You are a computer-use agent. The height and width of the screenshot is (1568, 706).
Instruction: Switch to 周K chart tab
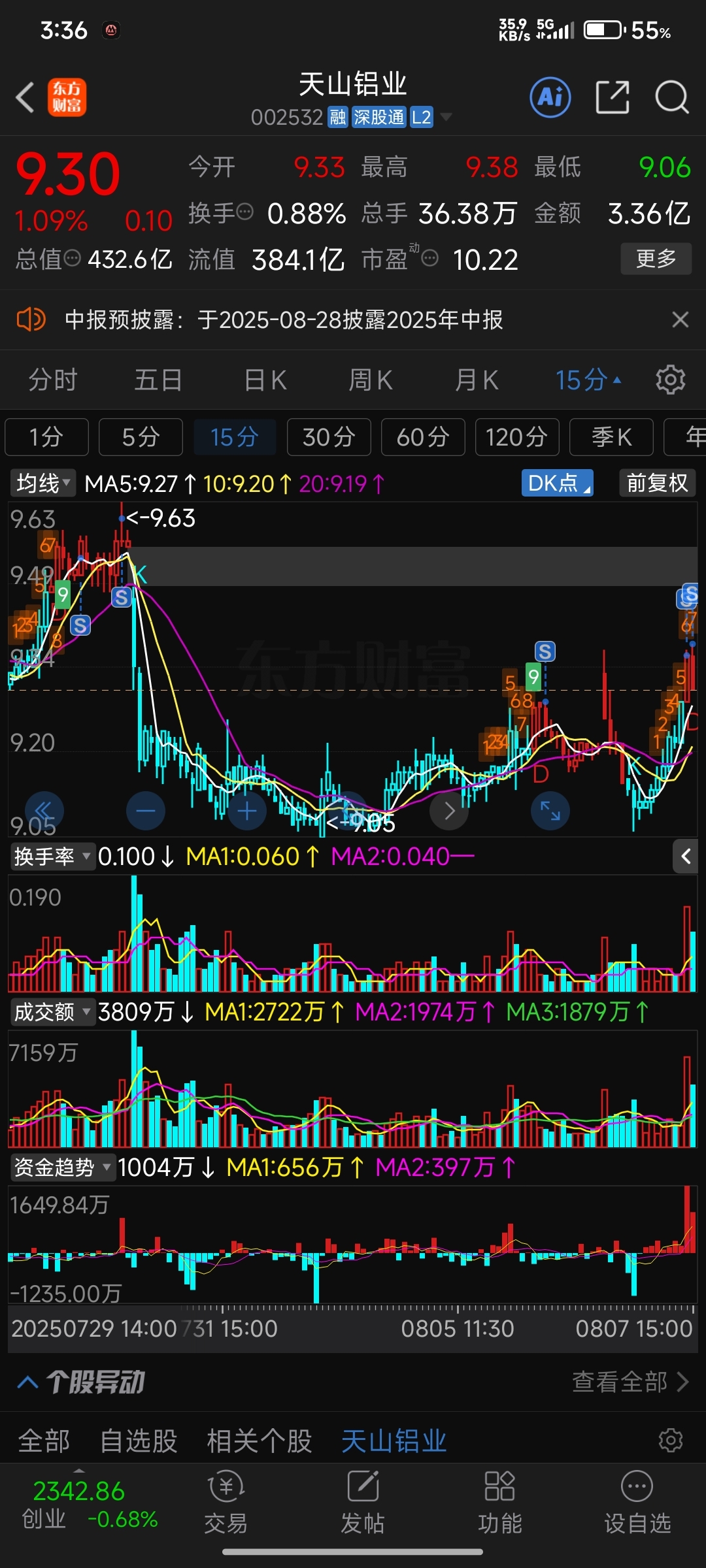(371, 380)
